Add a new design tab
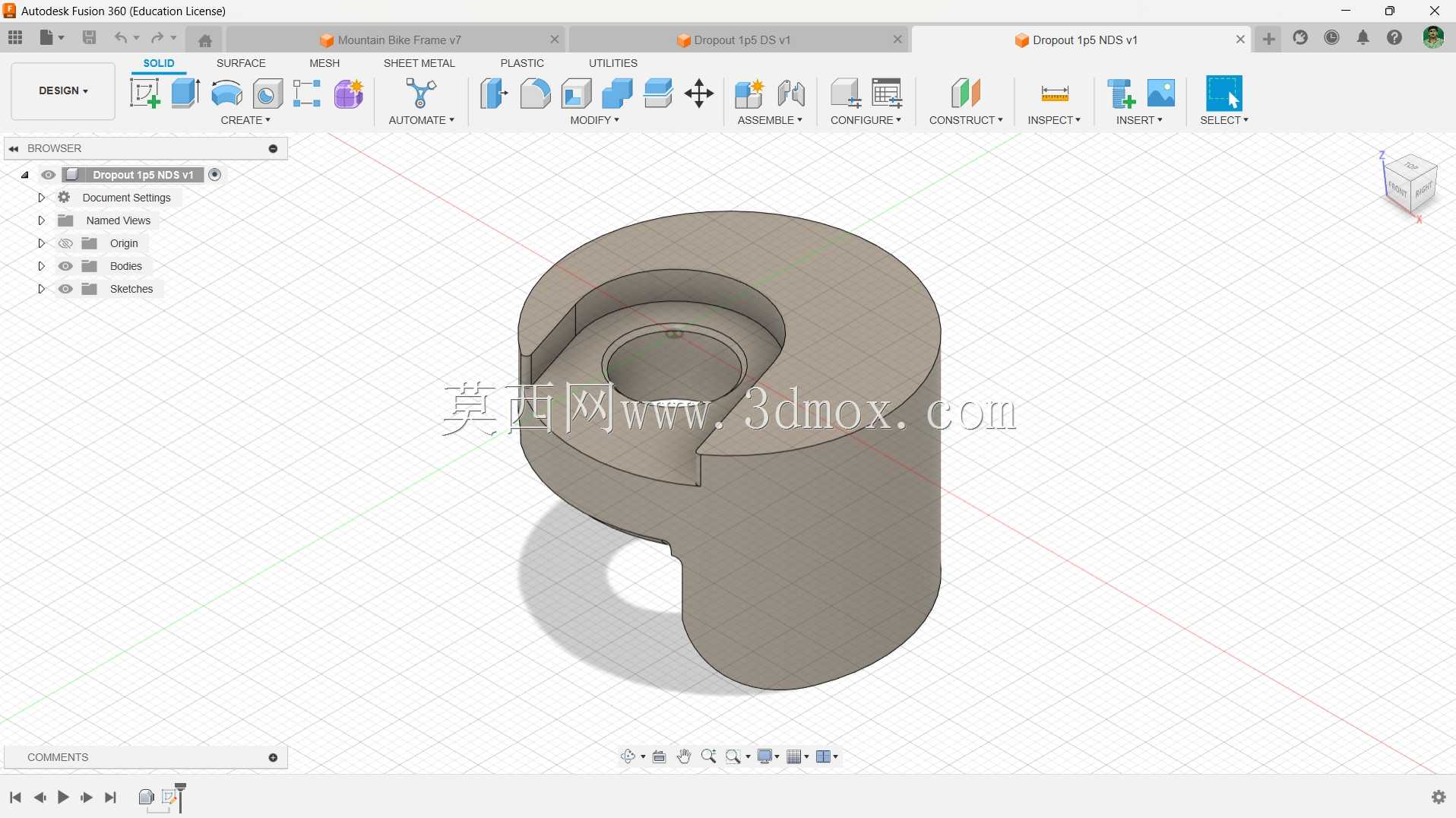Viewport: 1456px width, 818px height. [x=1269, y=39]
